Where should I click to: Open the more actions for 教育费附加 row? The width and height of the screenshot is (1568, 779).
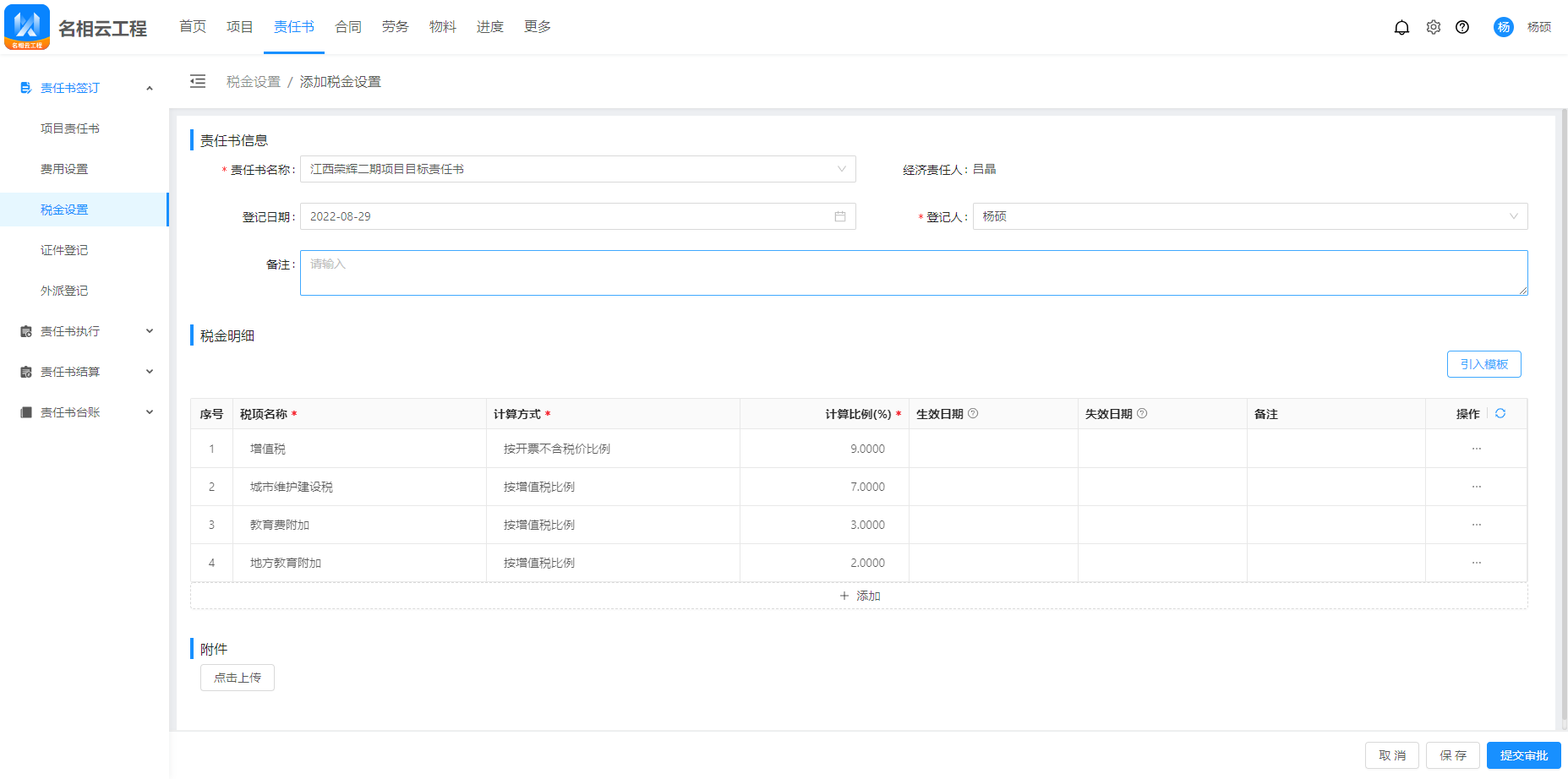(x=1477, y=525)
